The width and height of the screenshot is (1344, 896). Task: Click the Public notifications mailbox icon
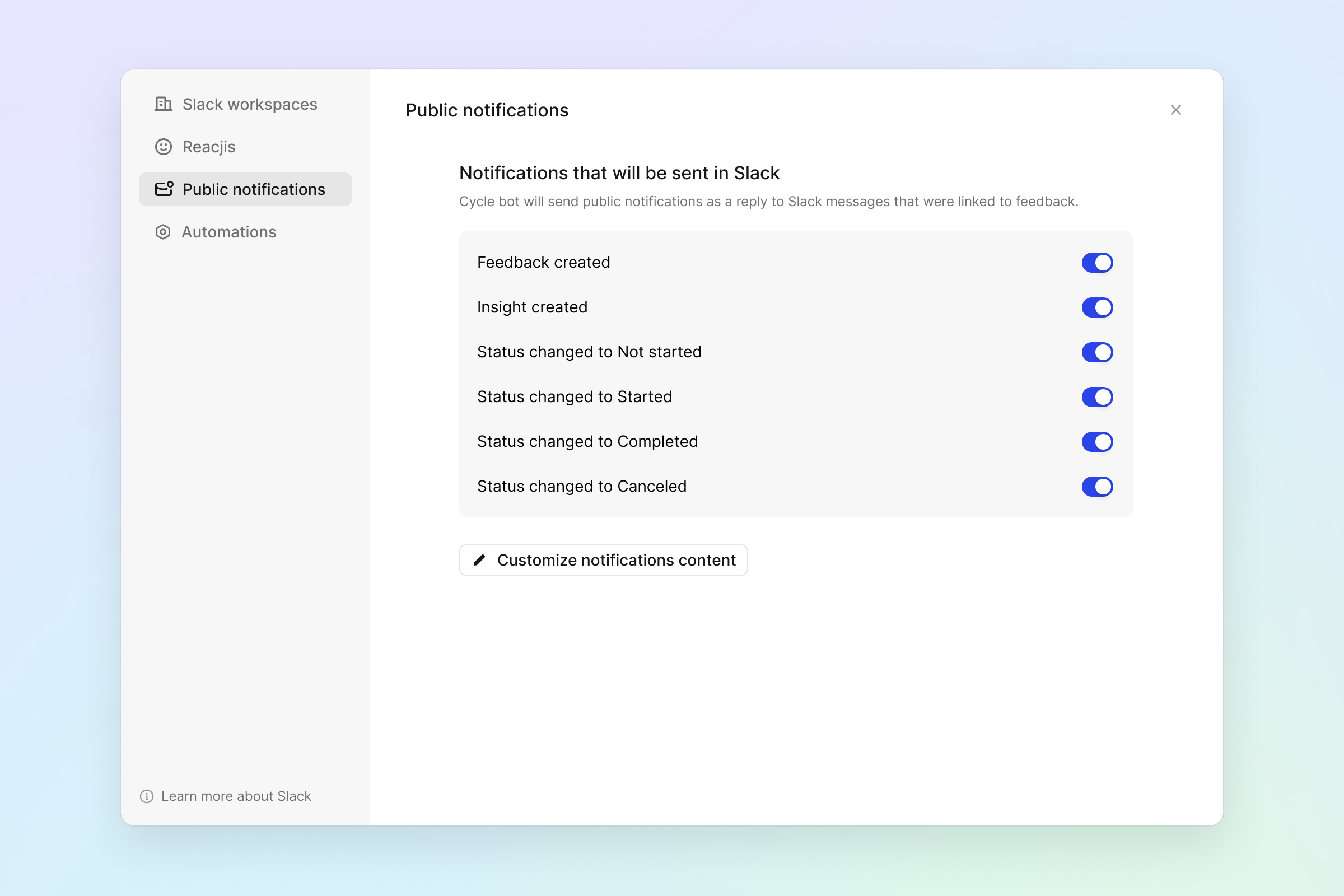(x=164, y=189)
